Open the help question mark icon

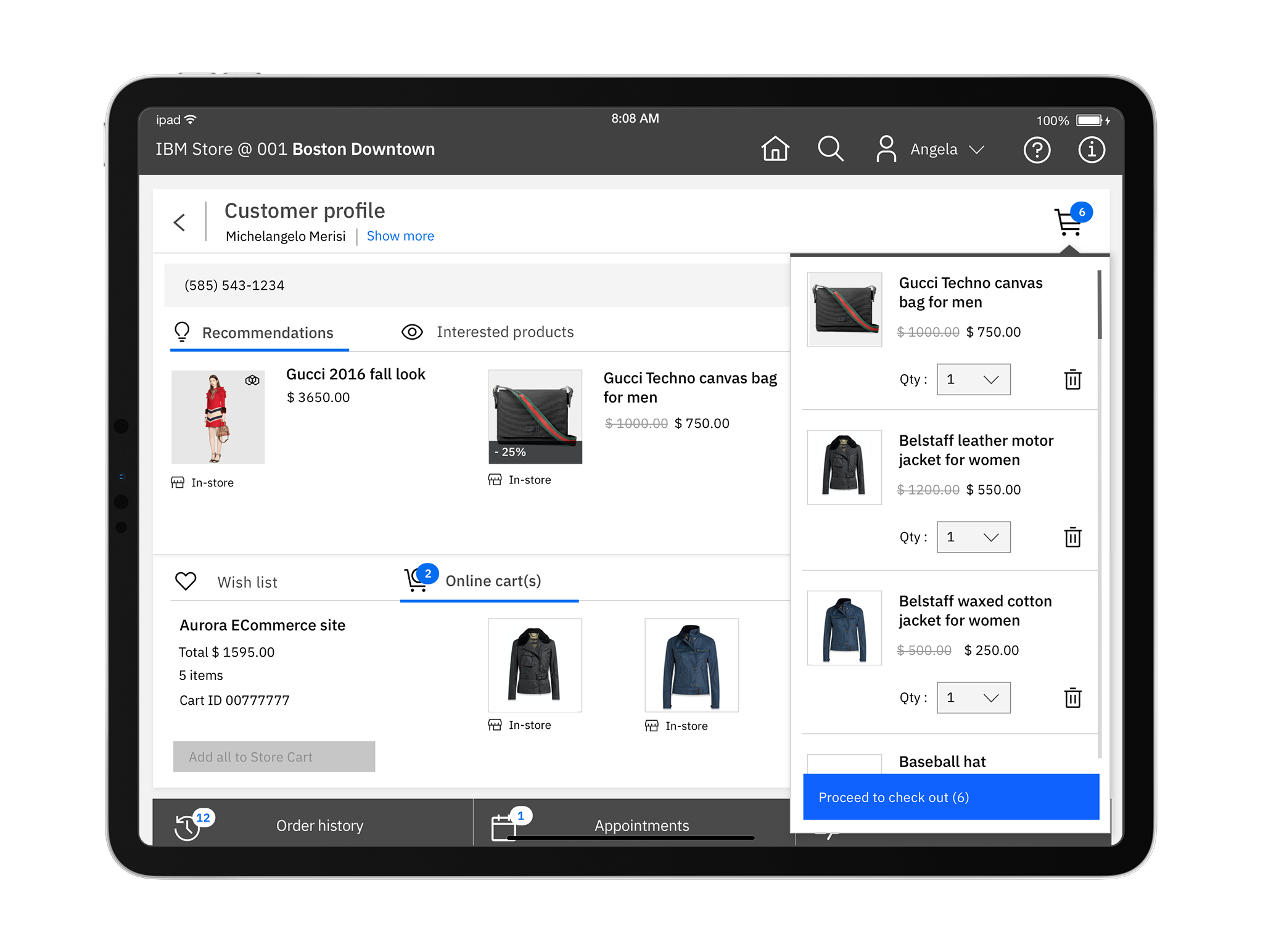[x=1037, y=150]
